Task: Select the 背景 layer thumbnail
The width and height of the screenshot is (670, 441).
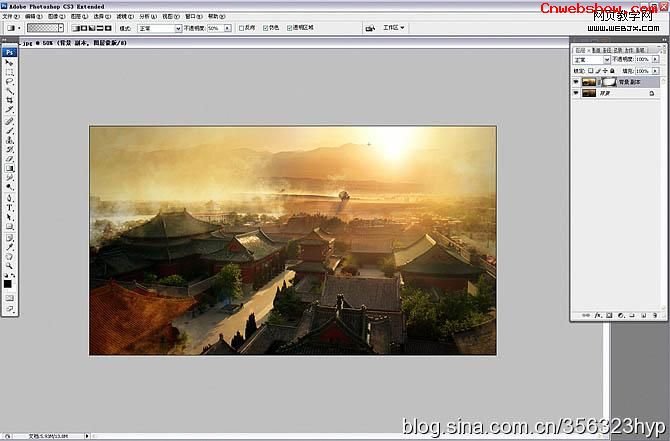Action: tap(589, 93)
